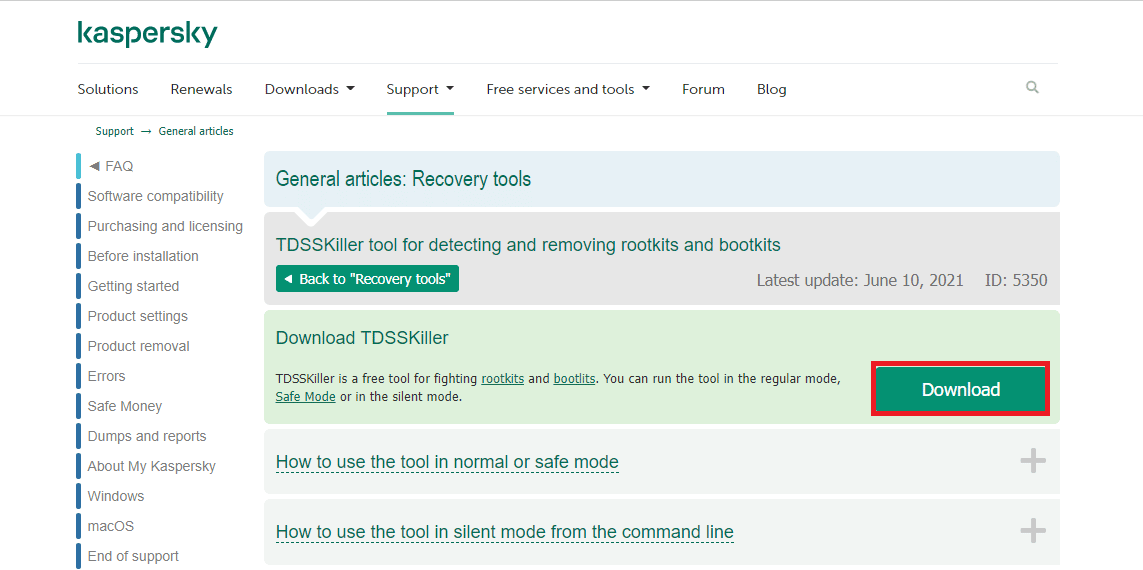Click the Latest update: June 10, 2021 text
The width and height of the screenshot is (1143, 570).
pyautogui.click(x=860, y=280)
